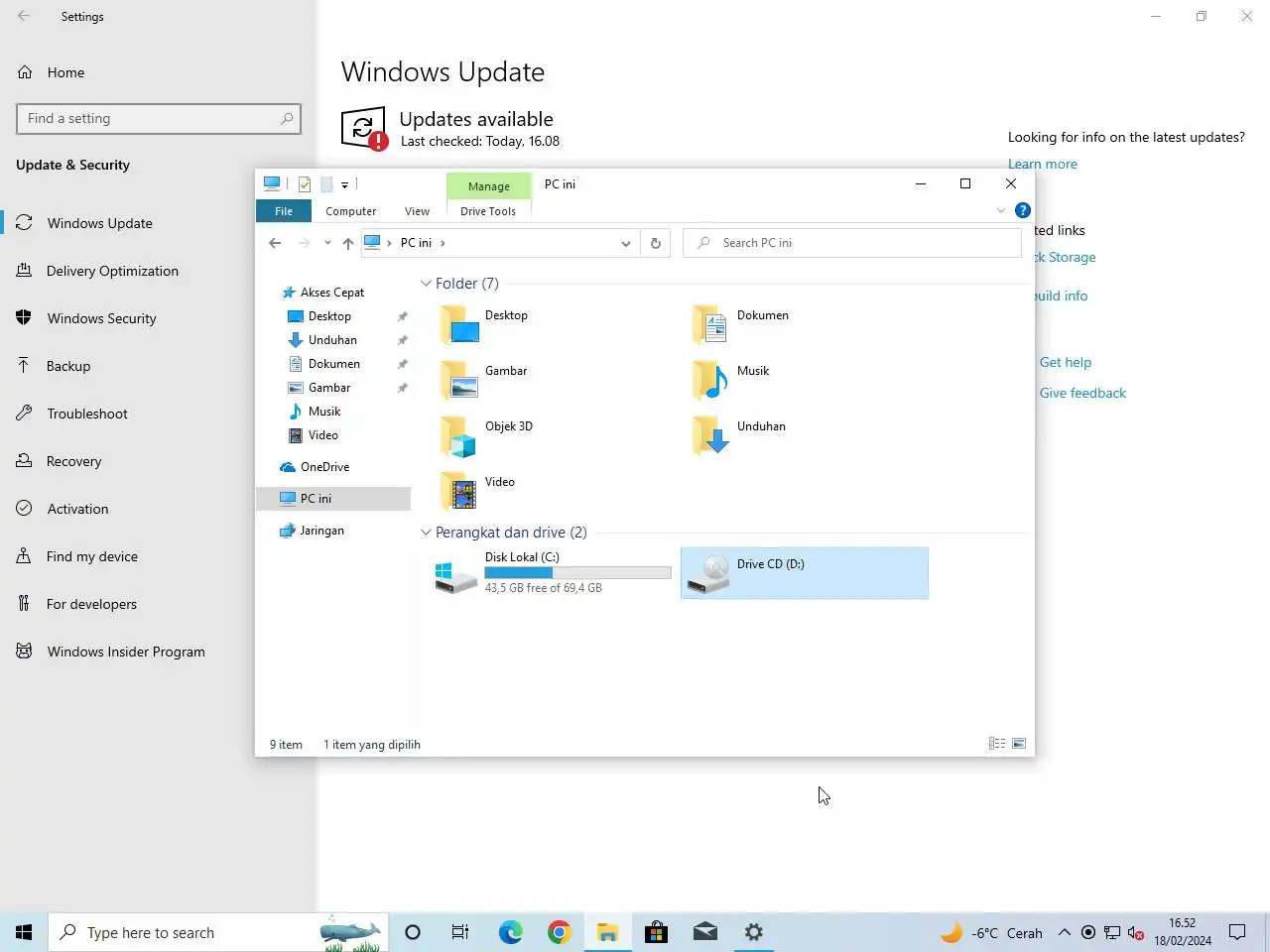Click the Settings gear taskbar icon
1270x952 pixels.
click(x=754, y=932)
